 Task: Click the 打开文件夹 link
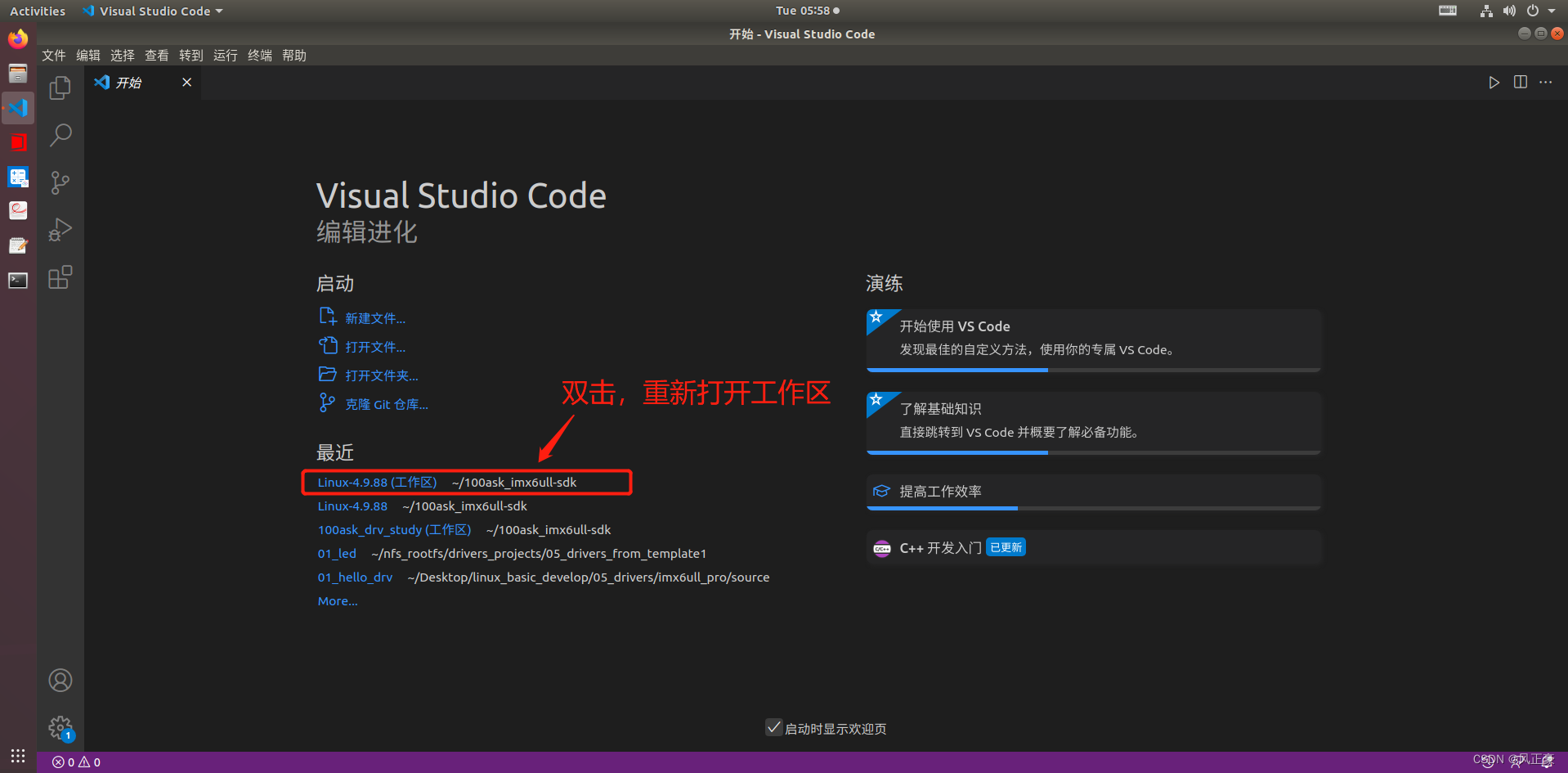click(x=379, y=375)
